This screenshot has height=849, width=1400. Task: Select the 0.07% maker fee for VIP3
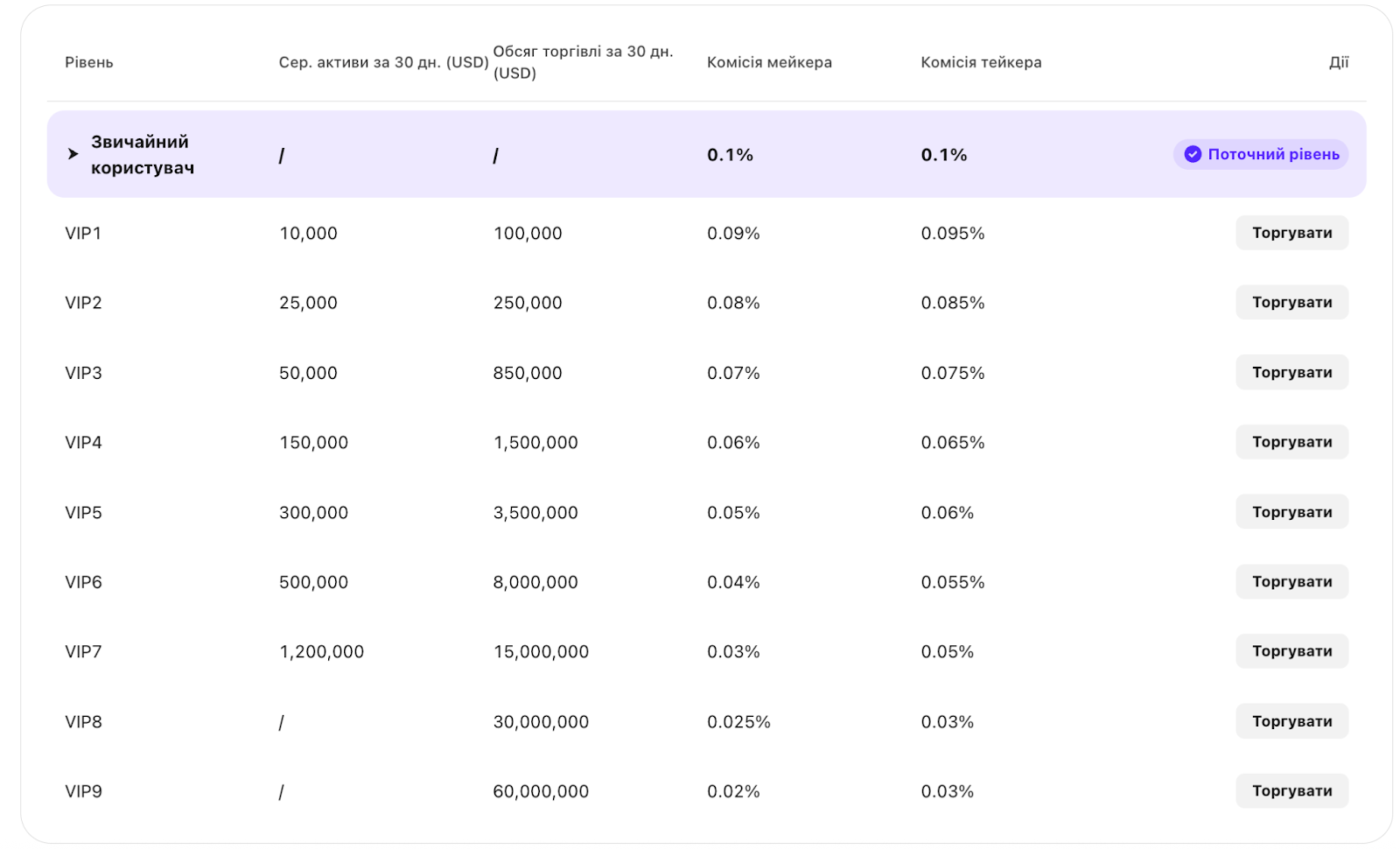(x=733, y=373)
